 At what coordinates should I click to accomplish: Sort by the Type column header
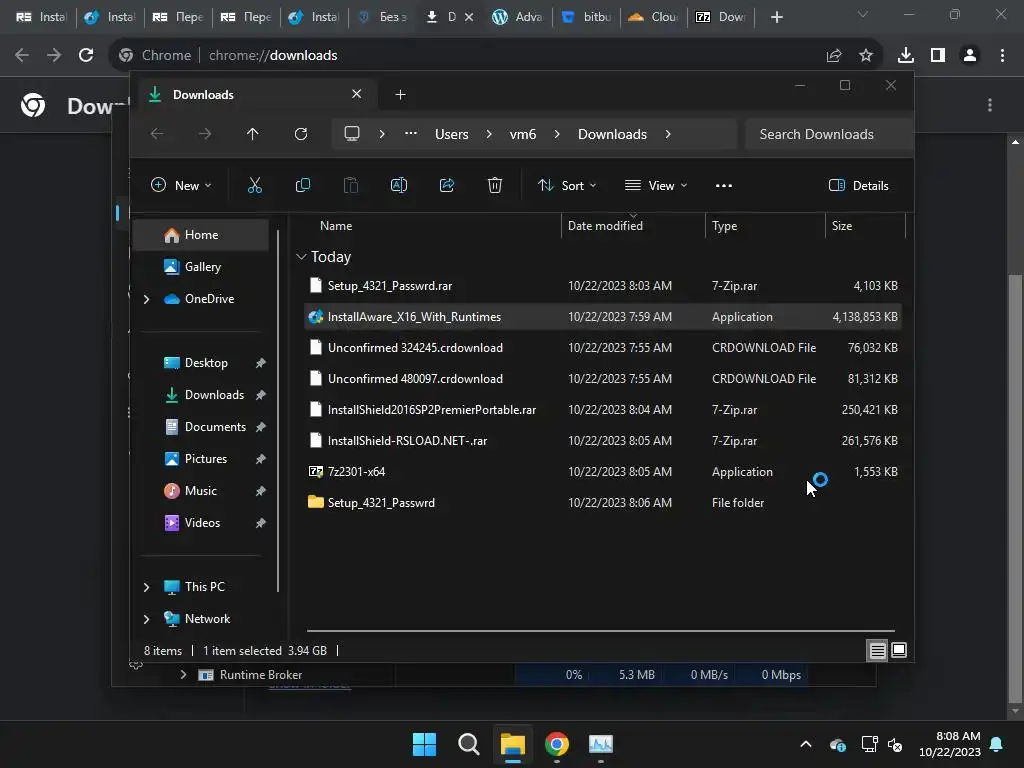tap(724, 226)
